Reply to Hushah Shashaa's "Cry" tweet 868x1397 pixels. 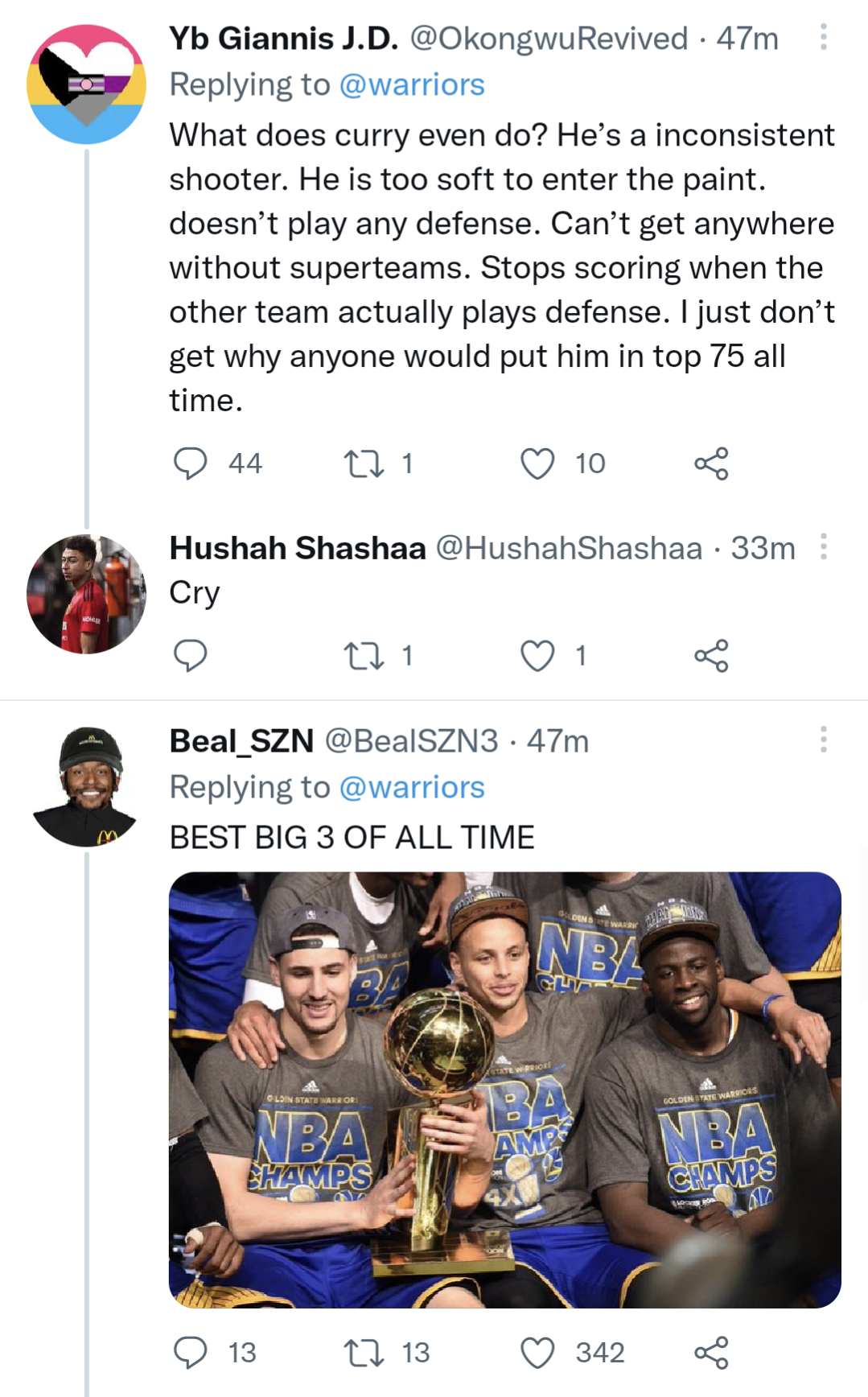191,656
